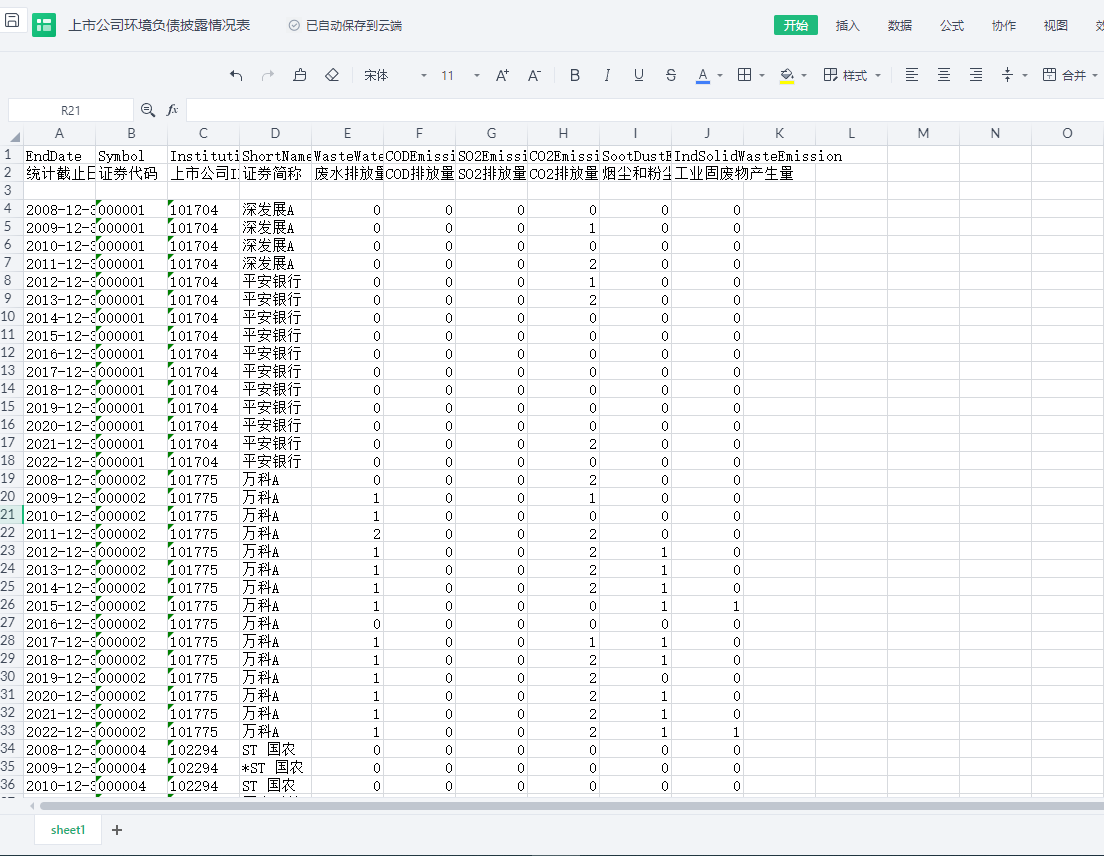Toggle bold formatting
Screen dimensions: 1104x856
point(574,75)
